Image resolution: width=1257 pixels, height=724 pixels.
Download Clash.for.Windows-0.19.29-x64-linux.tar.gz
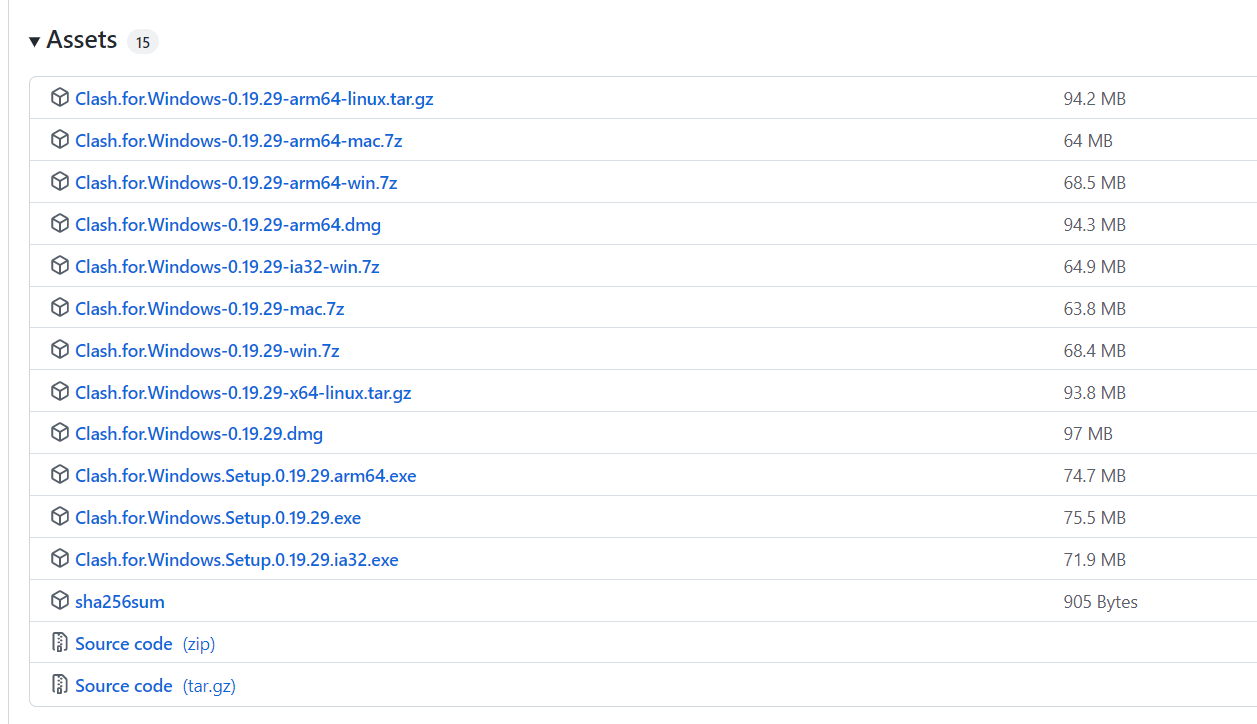243,393
